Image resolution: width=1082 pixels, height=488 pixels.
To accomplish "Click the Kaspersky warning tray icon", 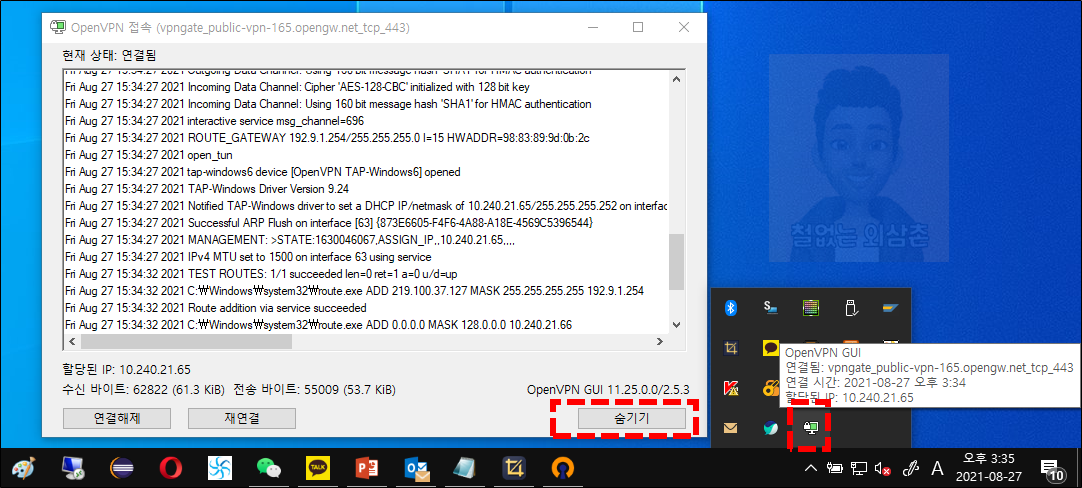I will tap(731, 388).
